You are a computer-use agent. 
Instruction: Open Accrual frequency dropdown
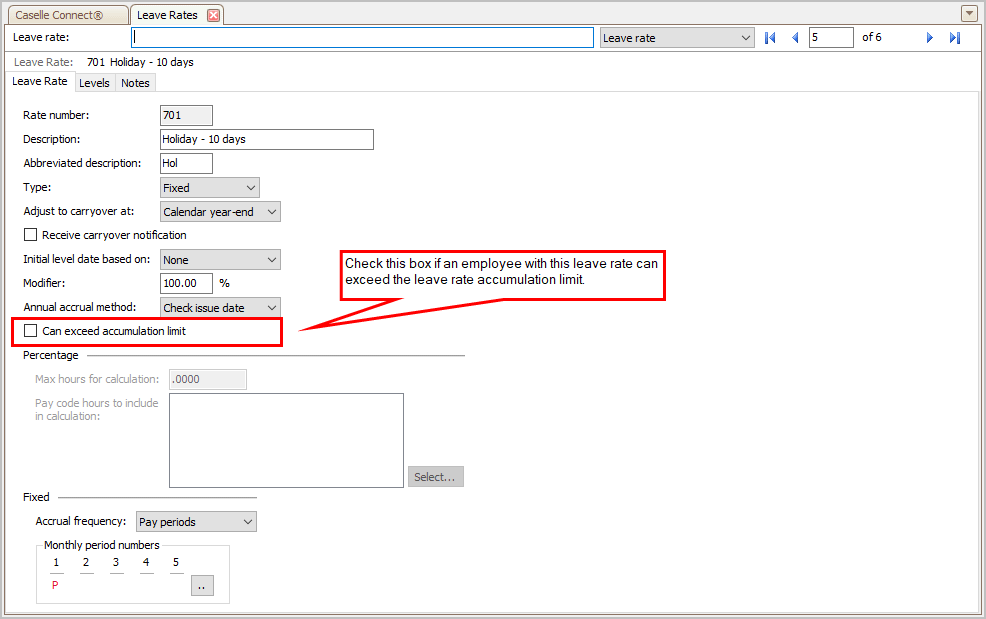tap(196, 521)
